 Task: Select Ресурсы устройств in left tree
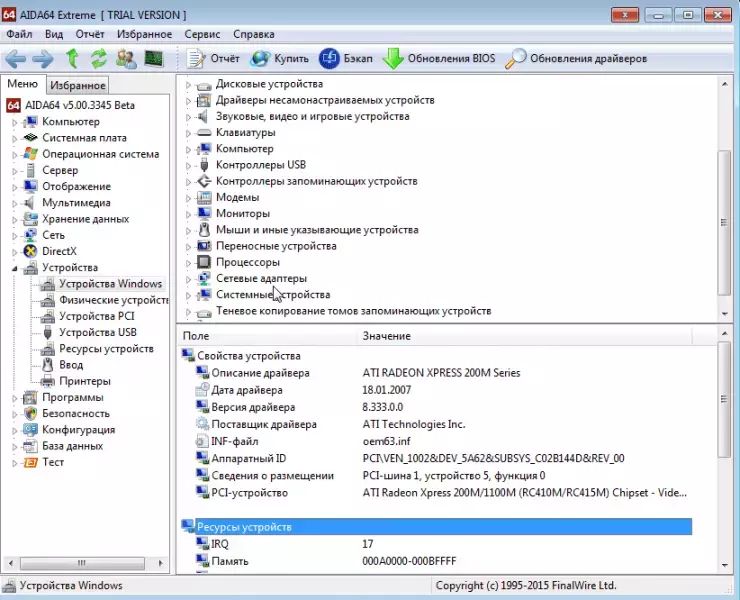[x=106, y=349]
